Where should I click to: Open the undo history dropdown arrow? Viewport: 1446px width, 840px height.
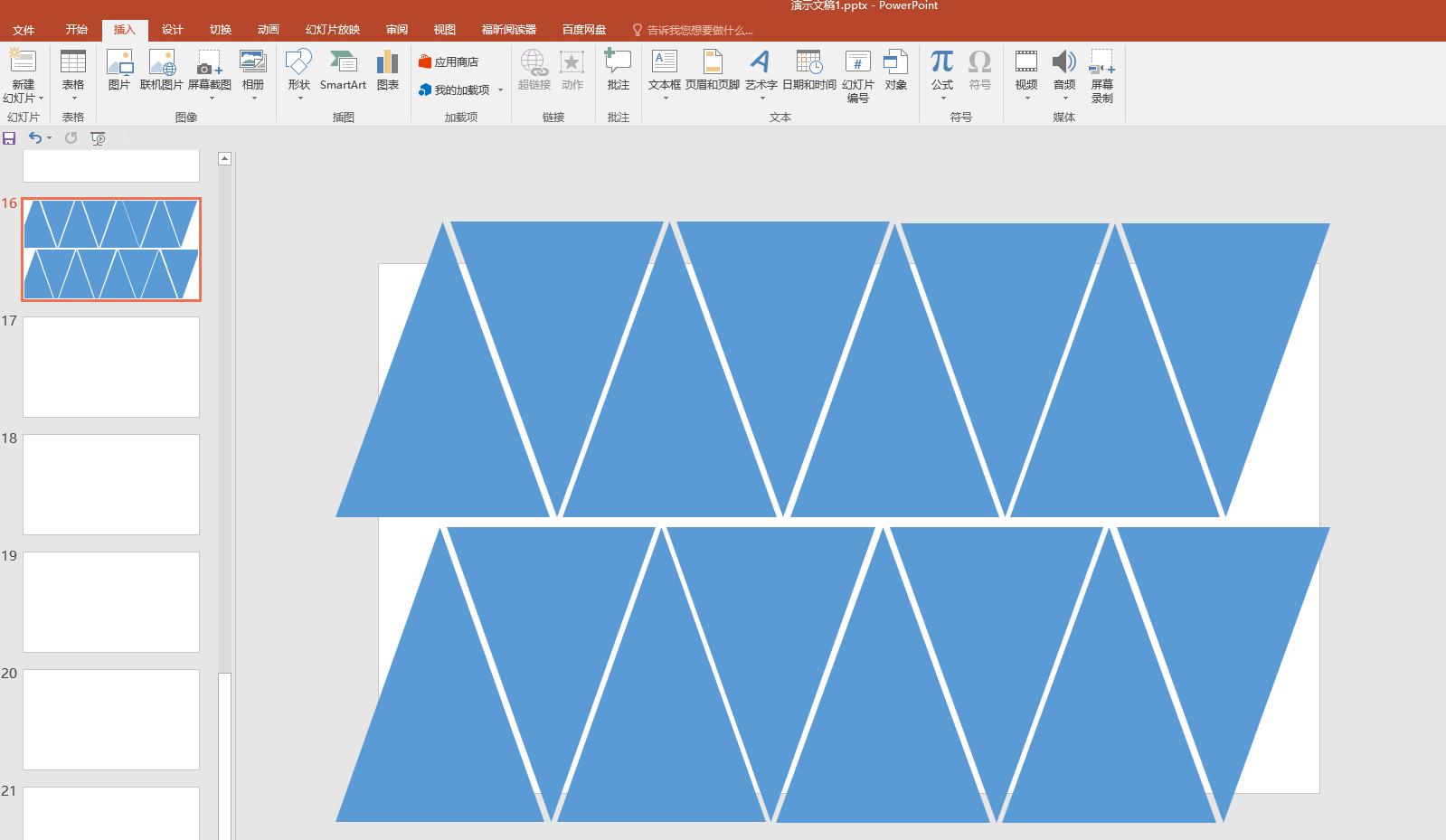click(x=49, y=137)
